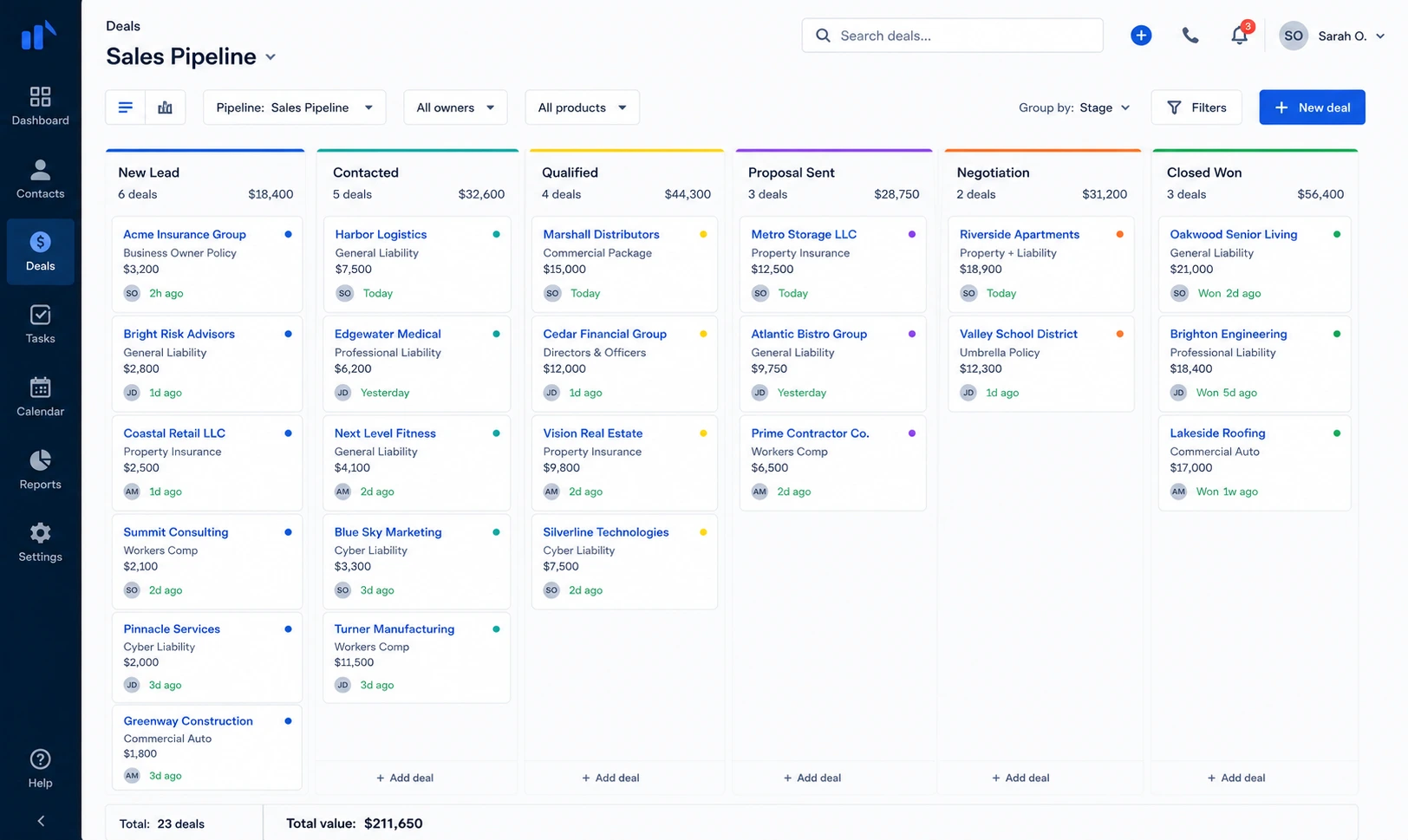1408x840 pixels.
Task: Add deal in Proposal Sent column
Action: (x=812, y=778)
